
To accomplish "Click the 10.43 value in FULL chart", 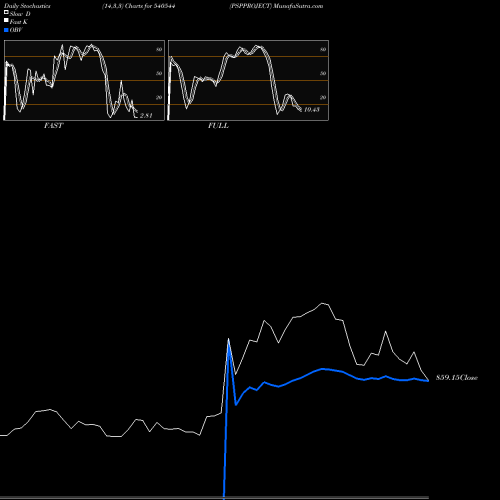I will point(312,110).
